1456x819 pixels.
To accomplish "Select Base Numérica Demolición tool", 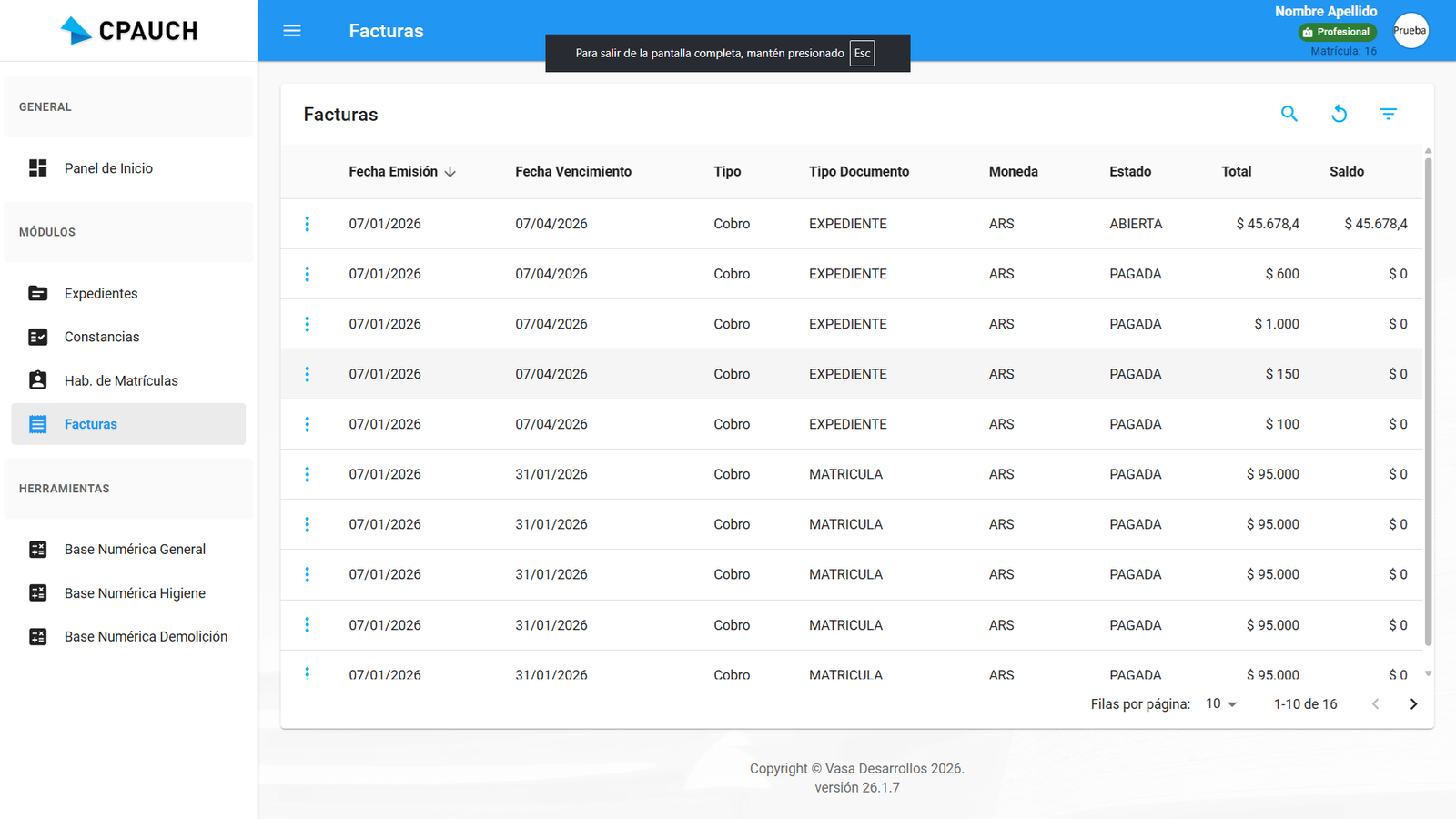I will [x=146, y=636].
